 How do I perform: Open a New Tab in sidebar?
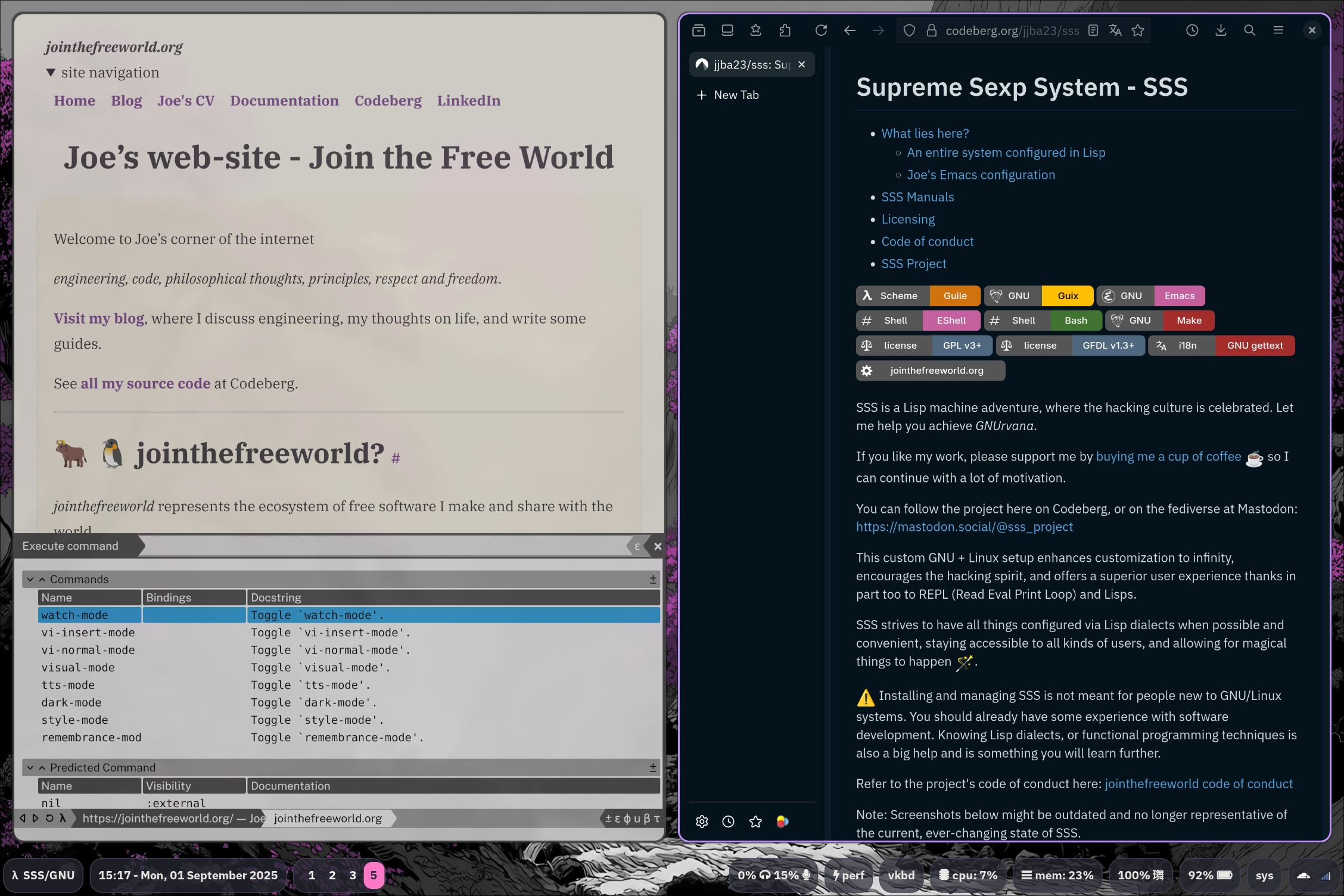pyautogui.click(x=728, y=95)
